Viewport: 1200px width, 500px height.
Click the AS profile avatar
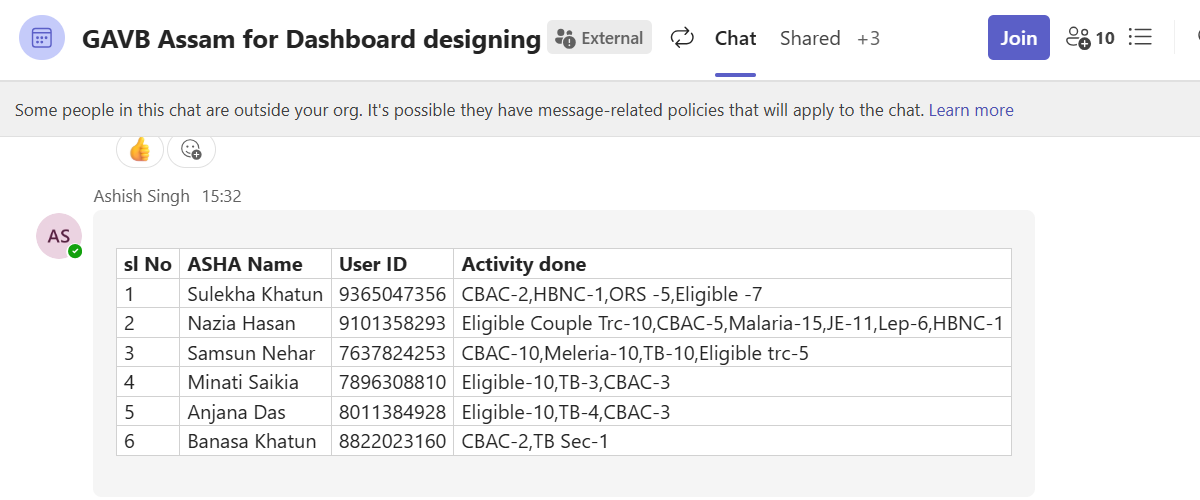click(x=59, y=236)
